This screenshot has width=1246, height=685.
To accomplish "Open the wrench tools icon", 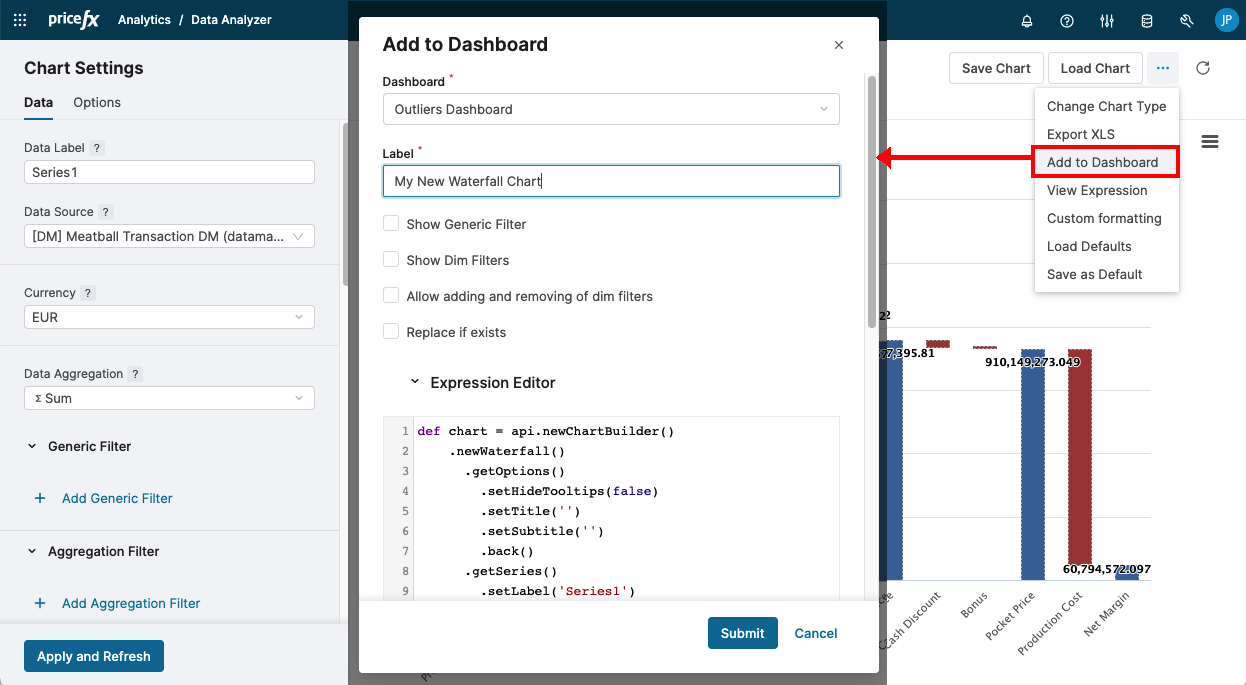I will (x=1187, y=20).
